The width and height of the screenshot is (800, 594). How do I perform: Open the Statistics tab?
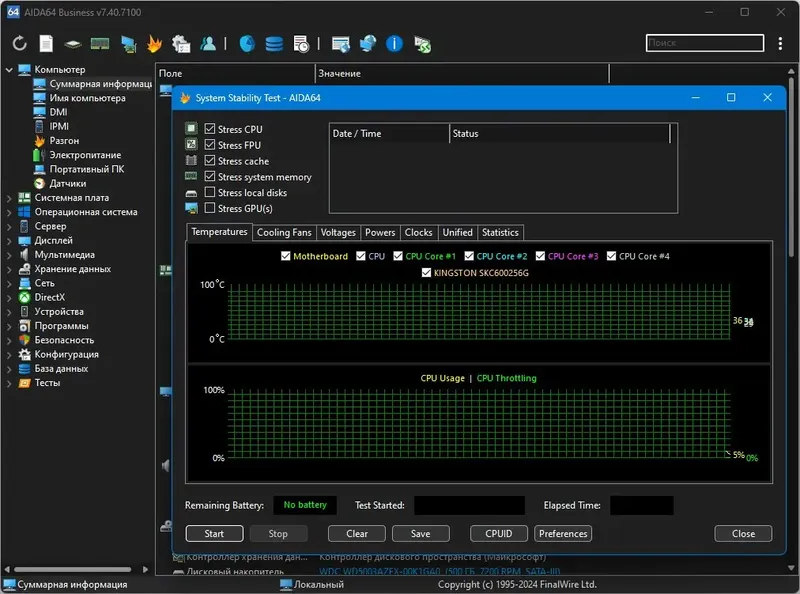(x=500, y=232)
